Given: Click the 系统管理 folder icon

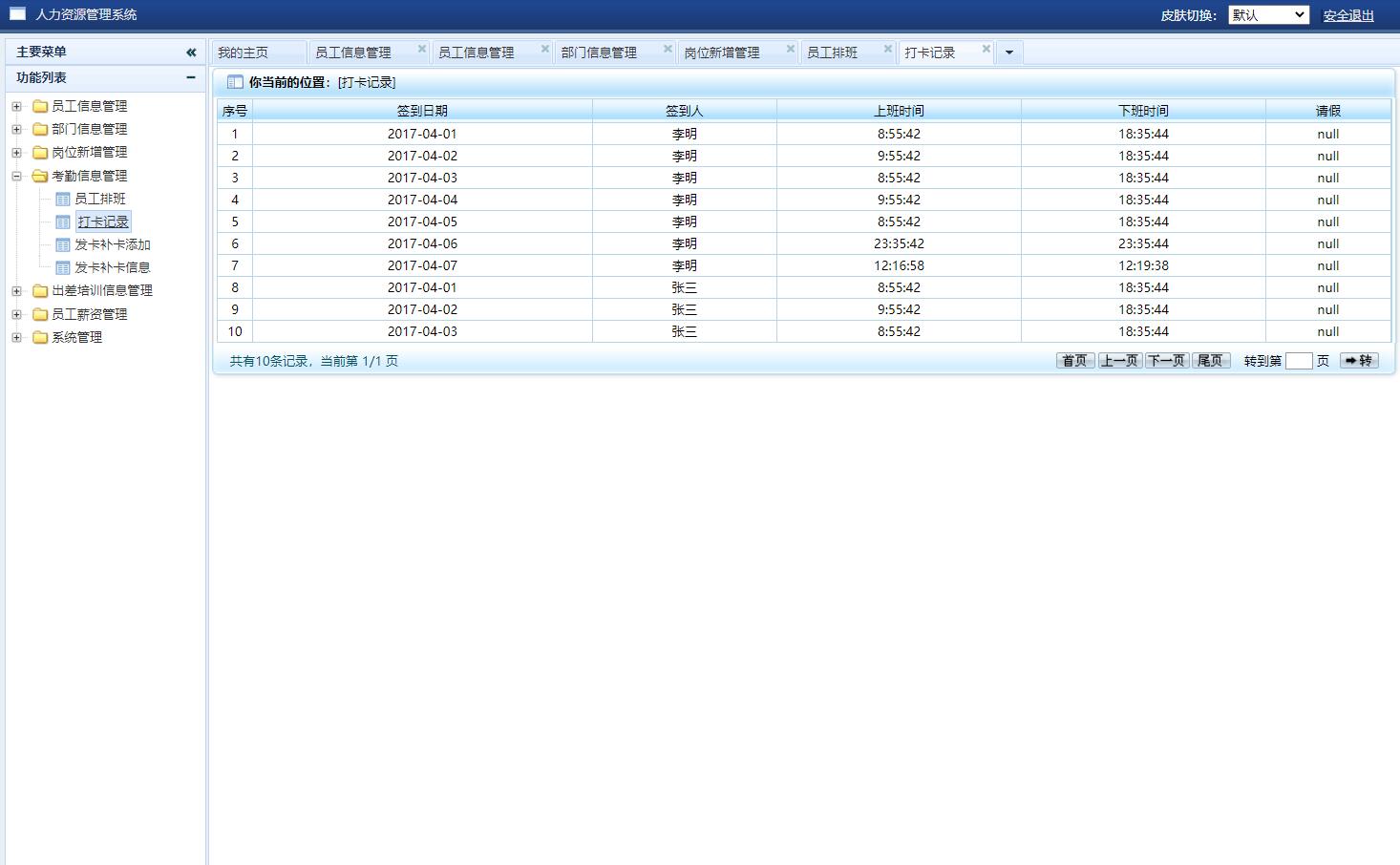Looking at the screenshot, I should pyautogui.click(x=40, y=337).
